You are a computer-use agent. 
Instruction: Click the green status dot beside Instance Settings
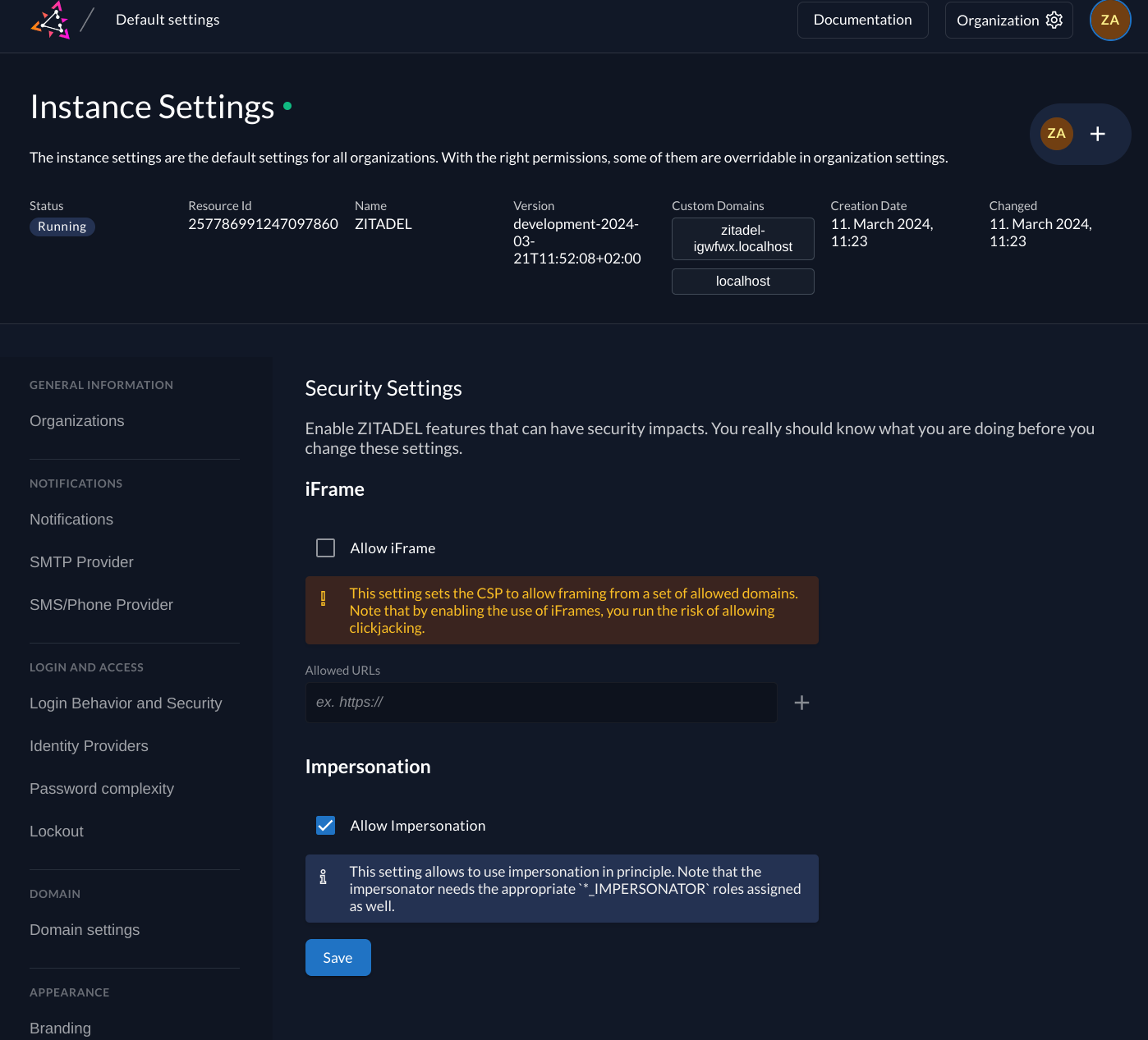[x=287, y=107]
